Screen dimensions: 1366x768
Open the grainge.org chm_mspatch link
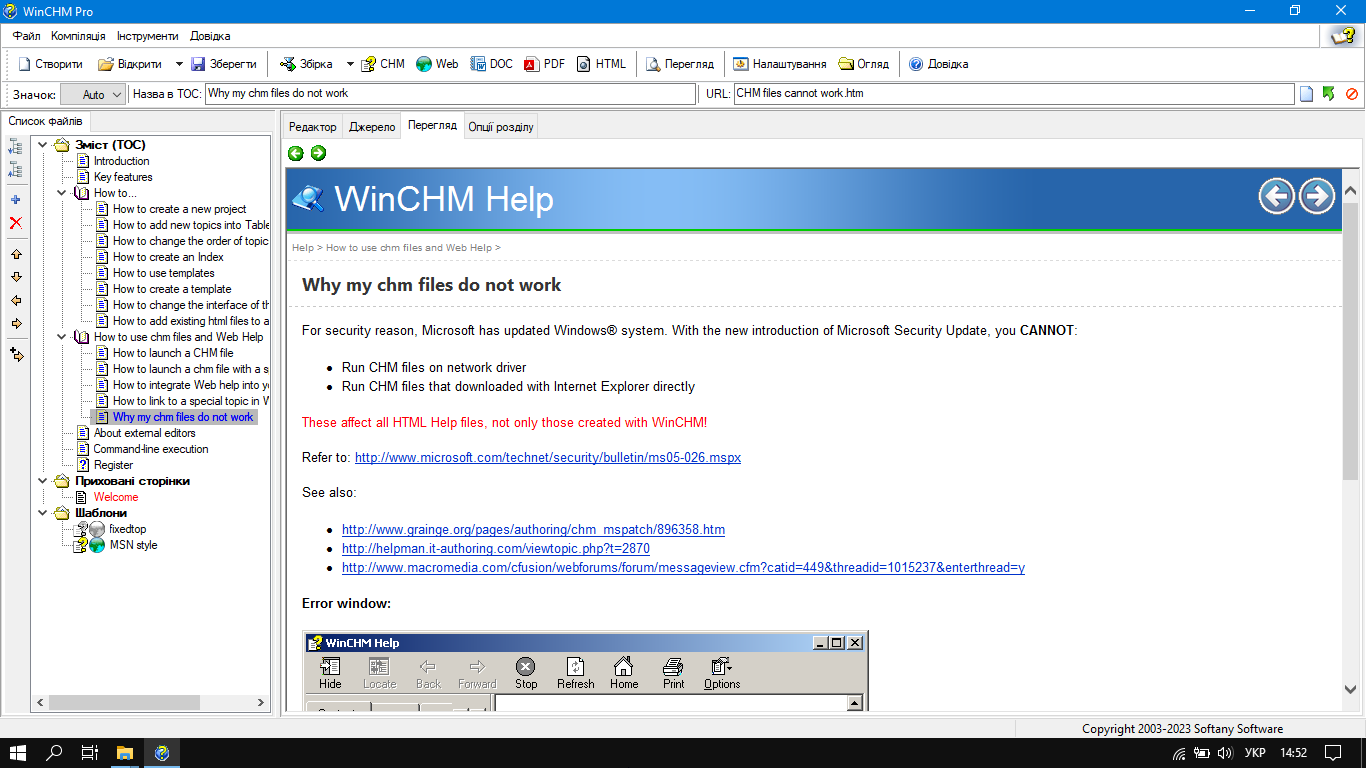(533, 530)
